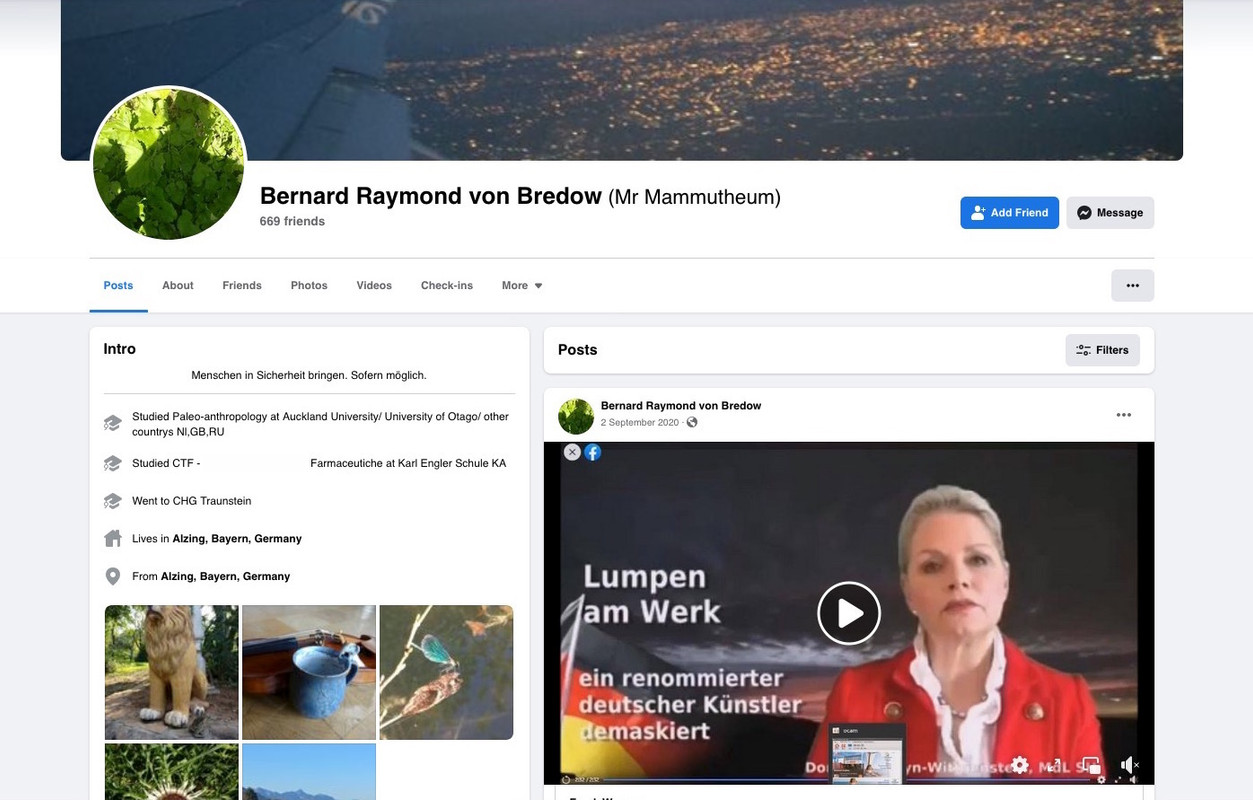Open the Photos tab
This screenshot has width=1253, height=800.
click(x=309, y=285)
